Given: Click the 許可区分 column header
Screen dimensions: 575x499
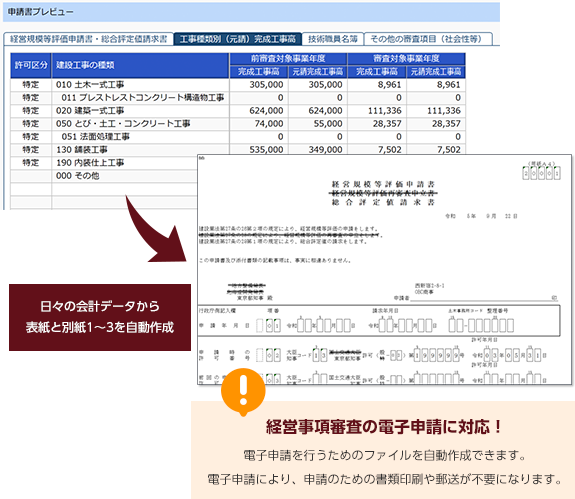Looking at the screenshot, I should pyautogui.click(x=31, y=65).
